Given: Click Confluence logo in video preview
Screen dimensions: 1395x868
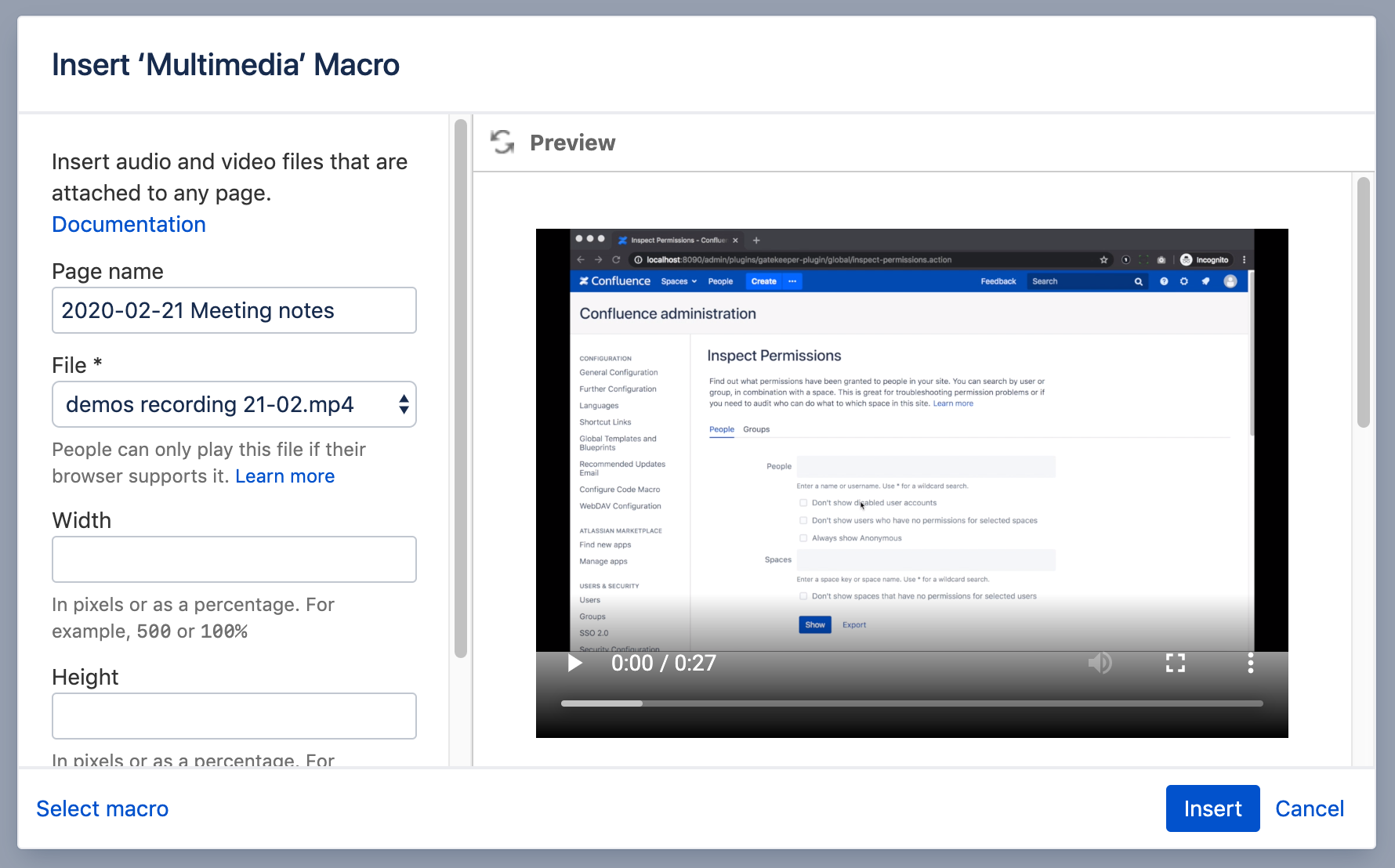Looking at the screenshot, I should tap(614, 281).
